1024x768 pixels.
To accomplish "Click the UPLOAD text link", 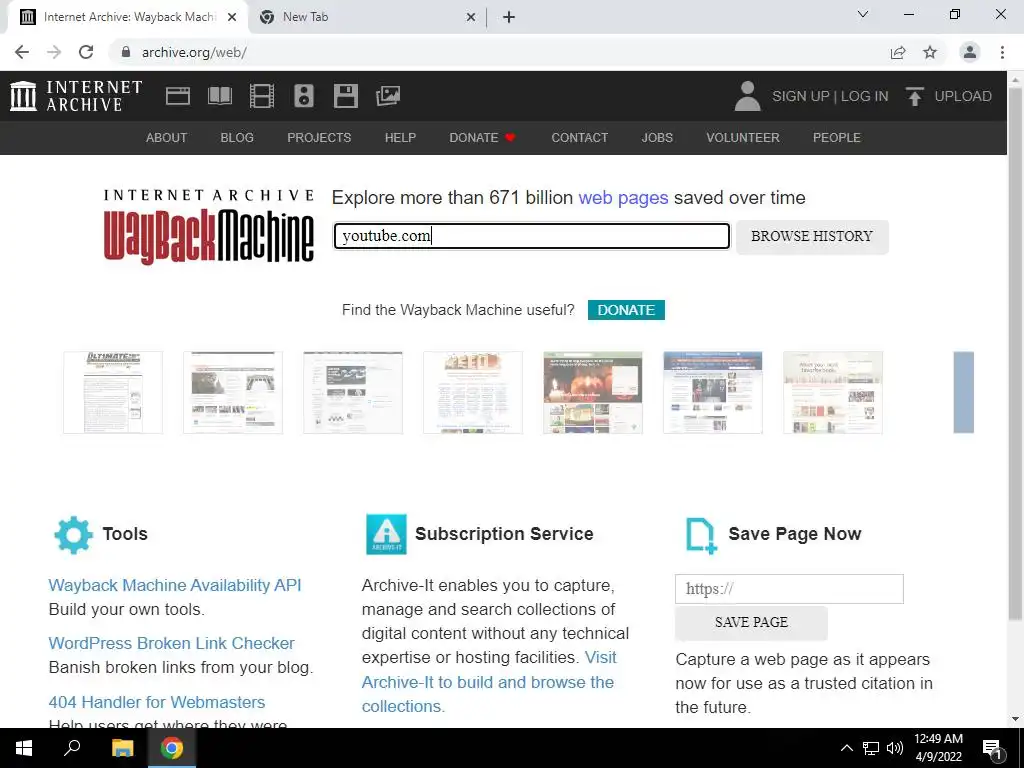I will [x=963, y=96].
